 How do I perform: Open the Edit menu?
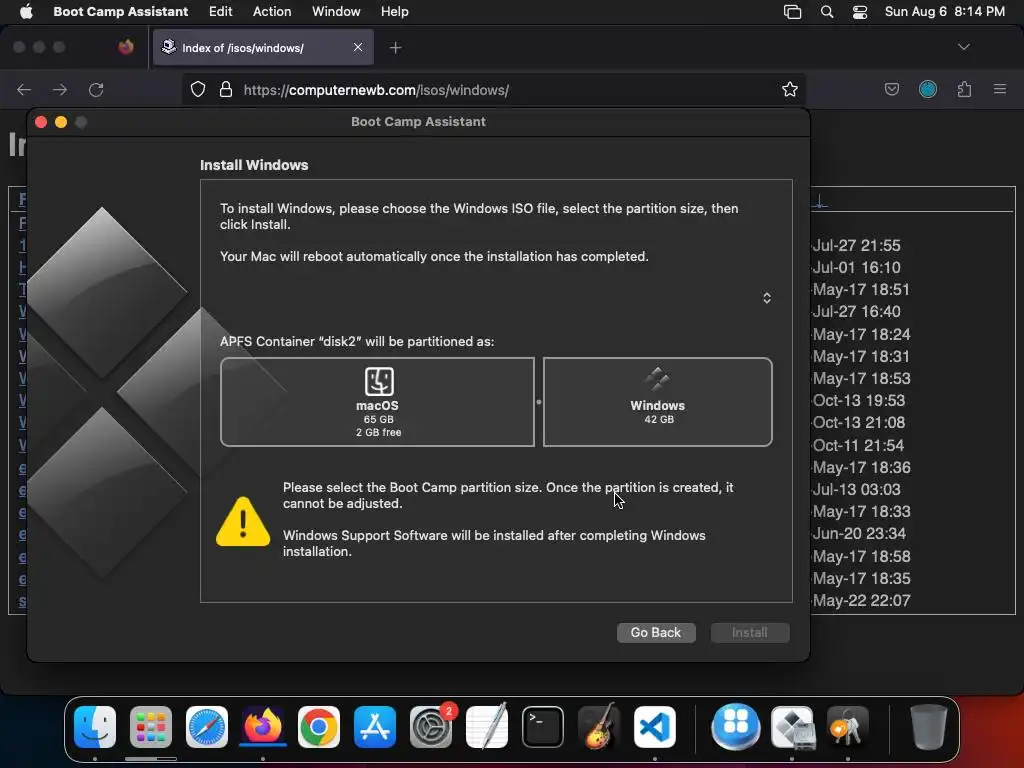[221, 11]
